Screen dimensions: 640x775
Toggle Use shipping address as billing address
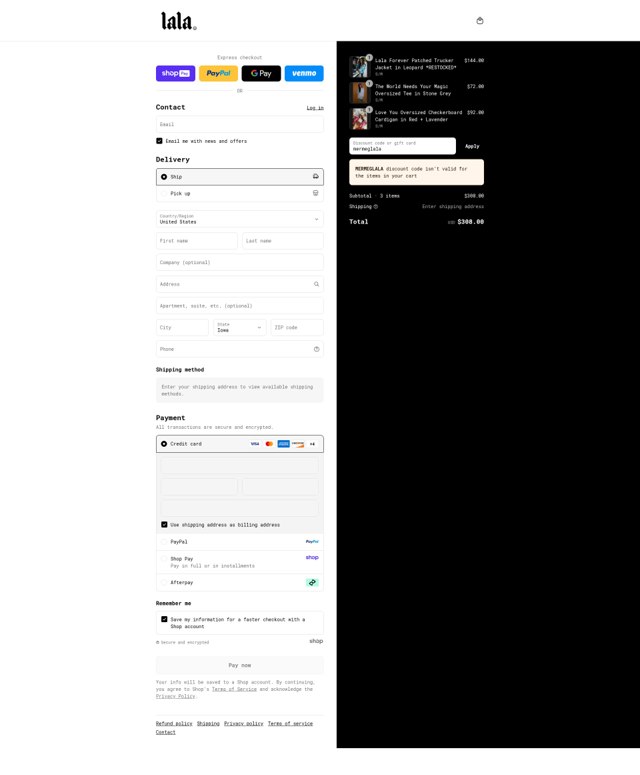point(164,524)
